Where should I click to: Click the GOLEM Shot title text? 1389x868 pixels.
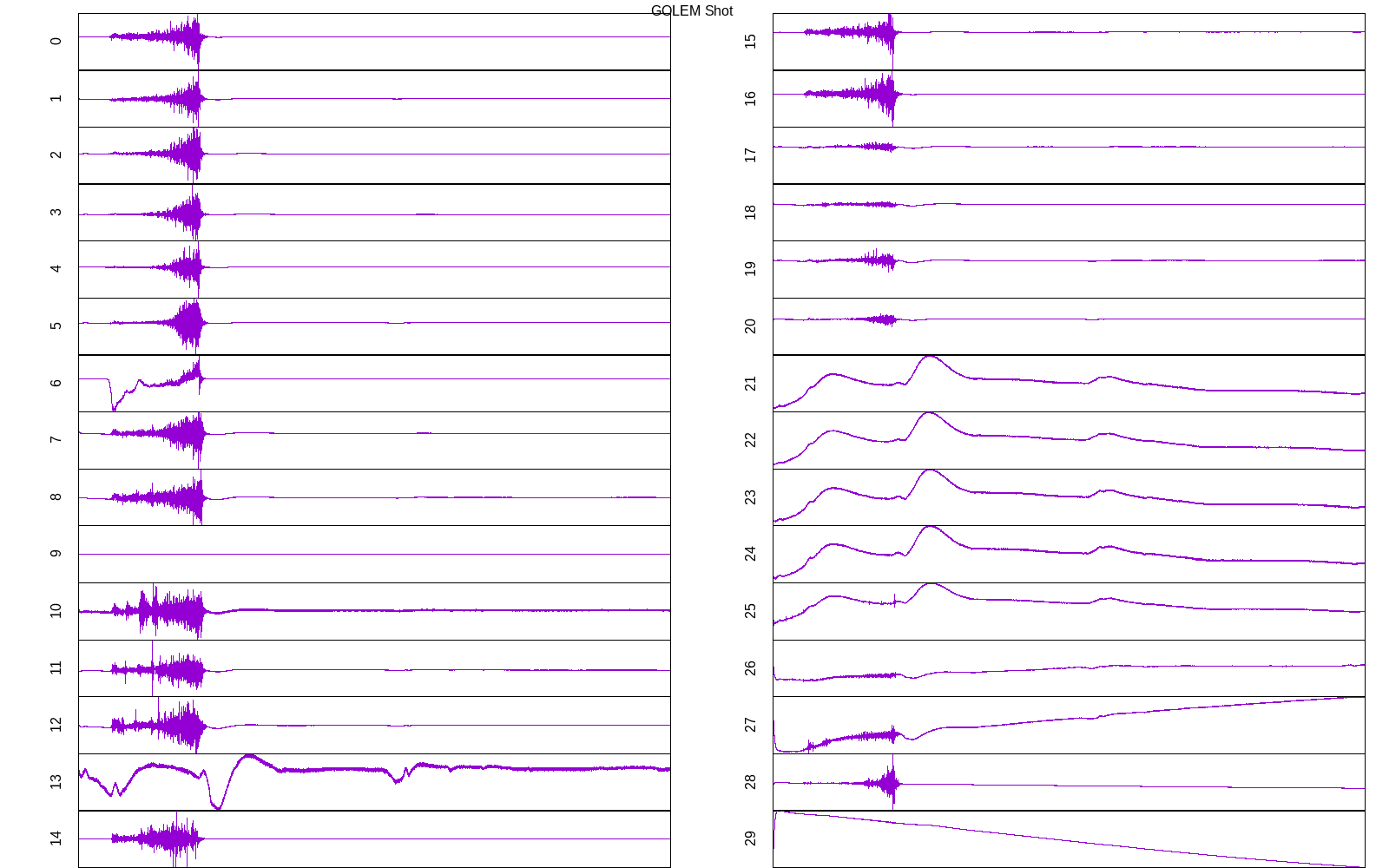pyautogui.click(x=691, y=11)
